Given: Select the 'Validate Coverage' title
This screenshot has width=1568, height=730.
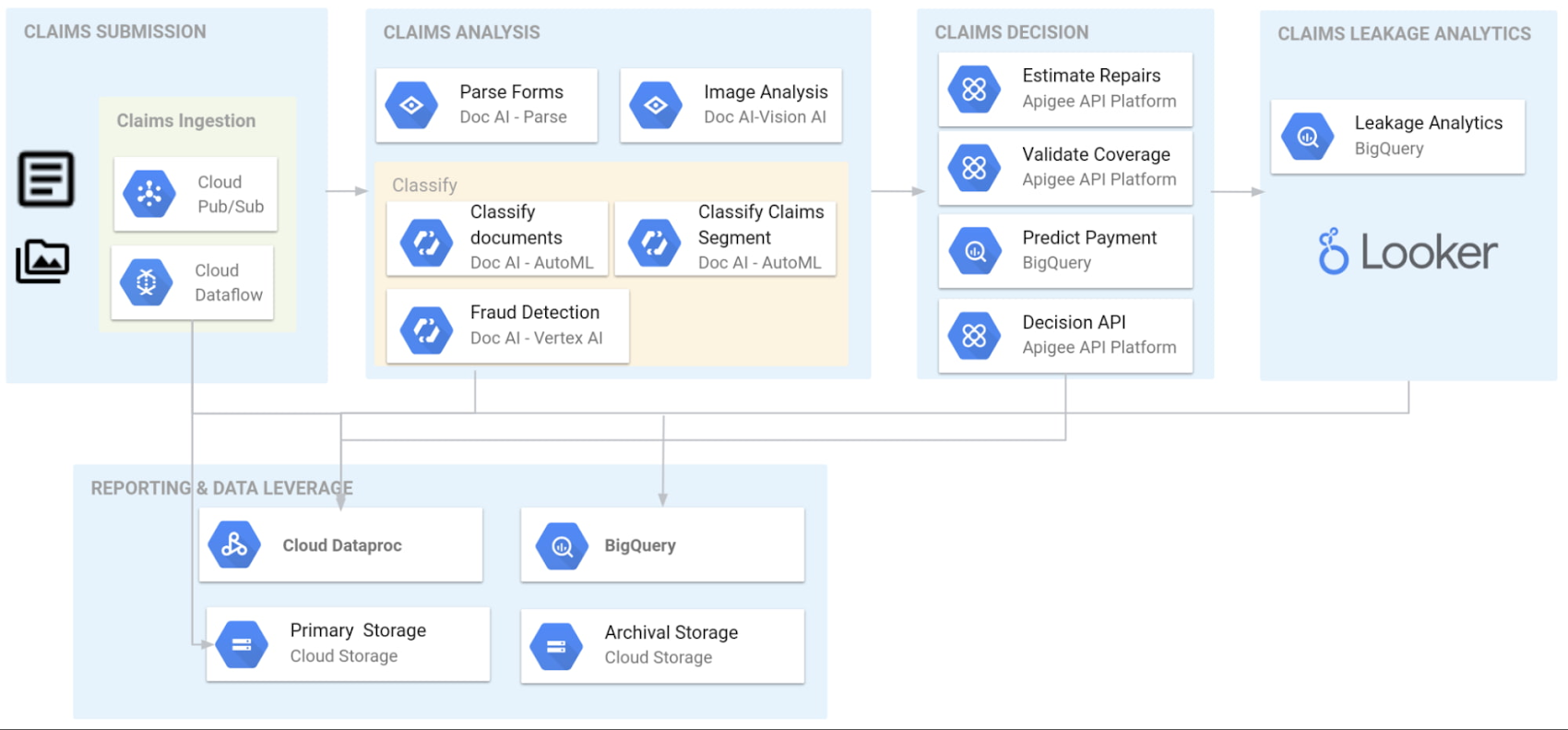Looking at the screenshot, I should [x=1096, y=154].
